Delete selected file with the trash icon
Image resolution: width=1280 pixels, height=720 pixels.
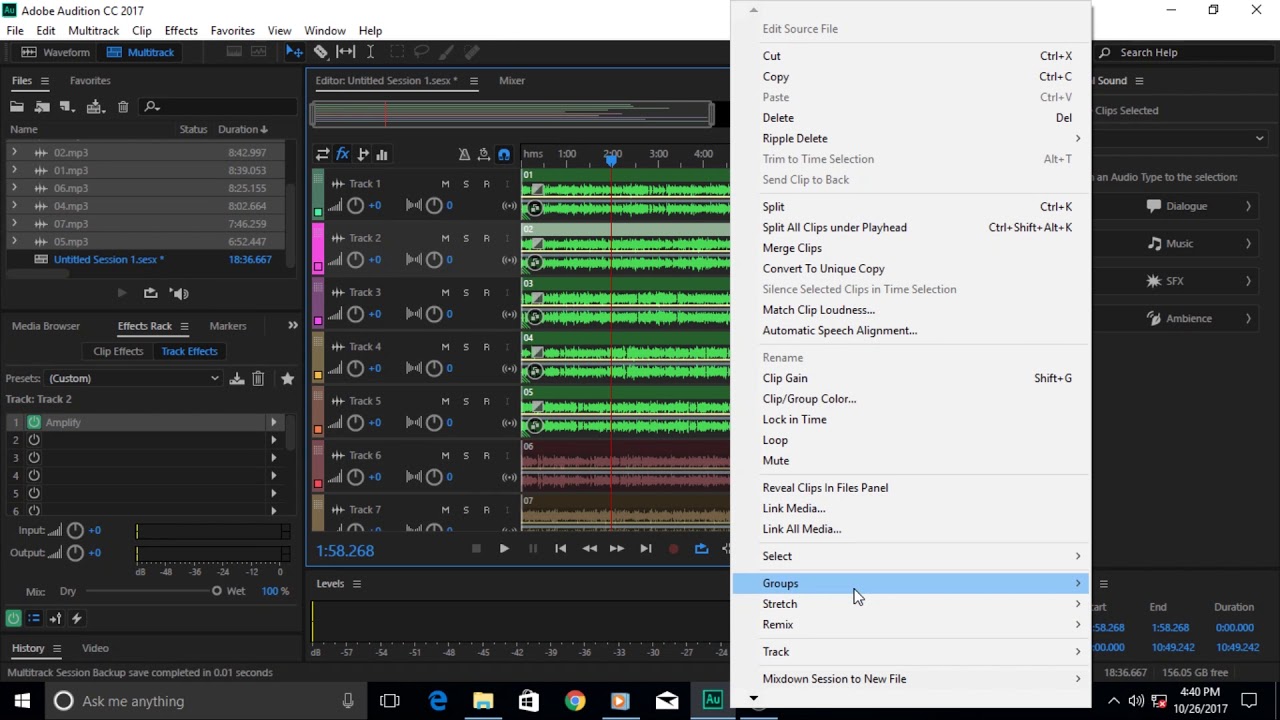(123, 107)
